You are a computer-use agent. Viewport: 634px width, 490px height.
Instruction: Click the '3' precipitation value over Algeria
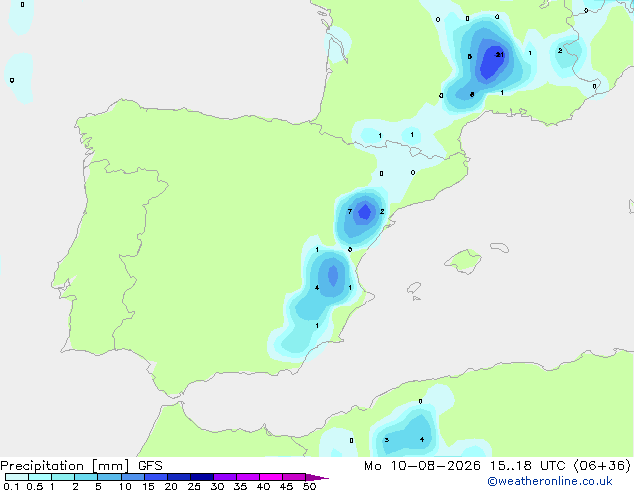[387, 440]
